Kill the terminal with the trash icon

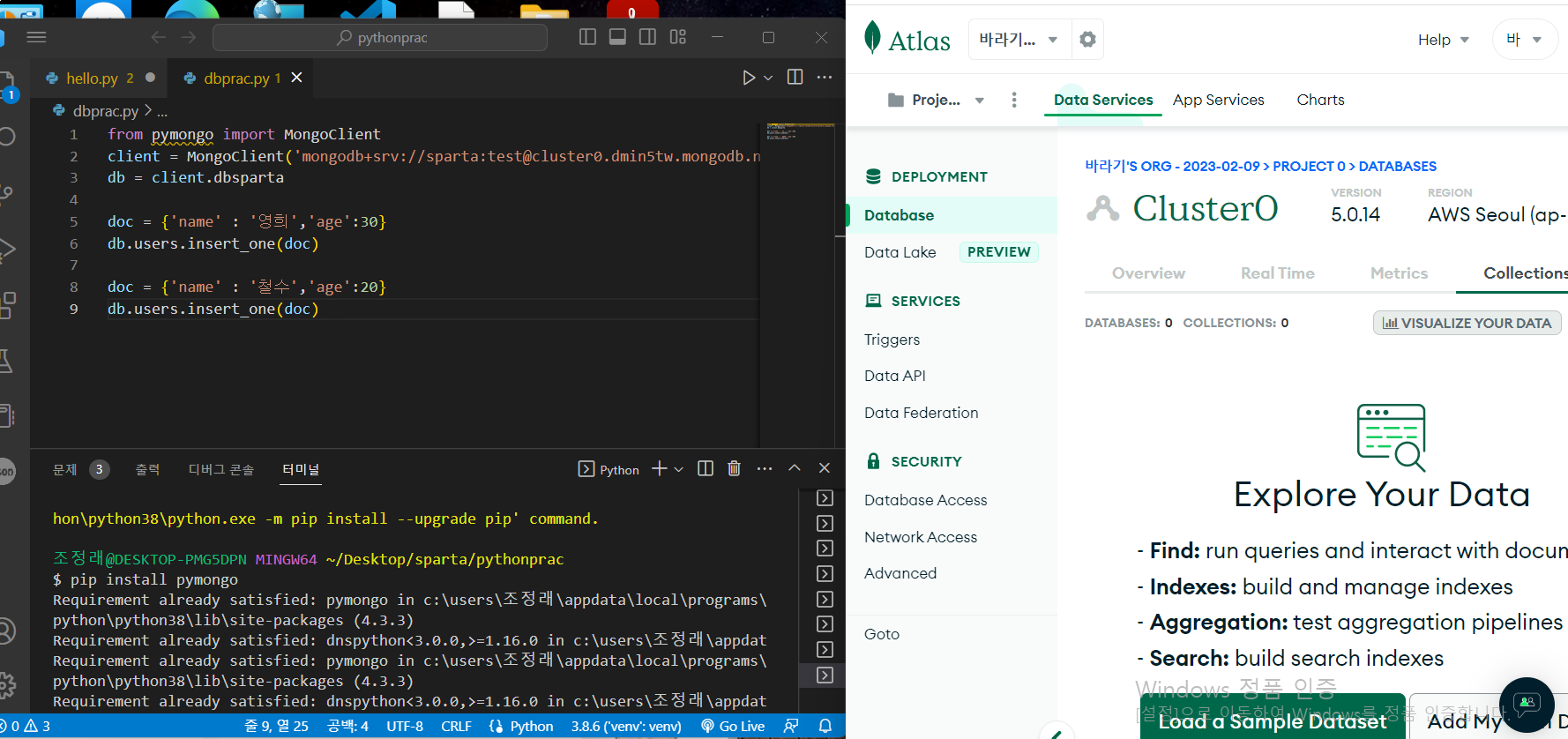(x=734, y=468)
